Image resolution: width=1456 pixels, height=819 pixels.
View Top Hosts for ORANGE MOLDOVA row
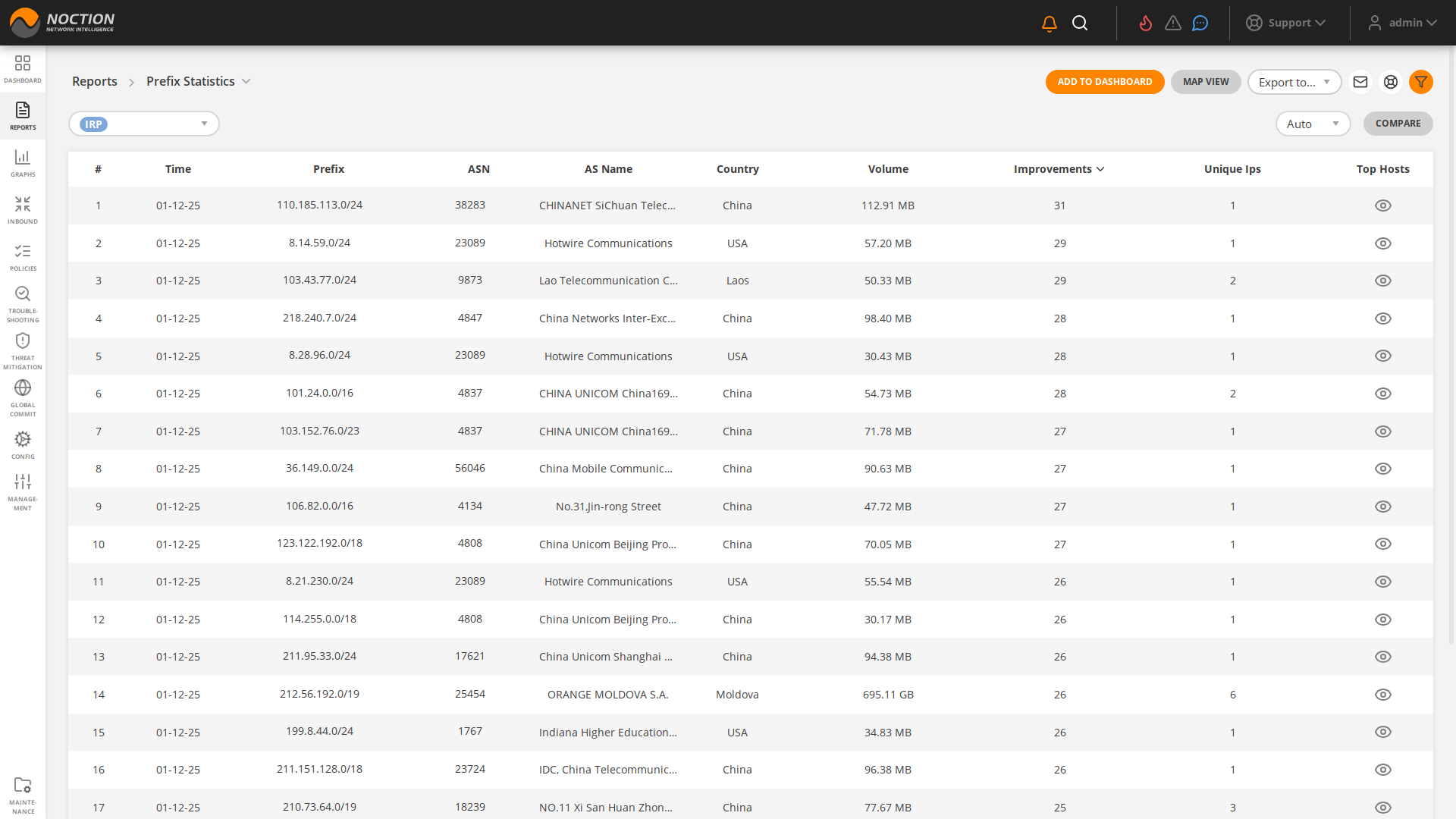[x=1383, y=694]
